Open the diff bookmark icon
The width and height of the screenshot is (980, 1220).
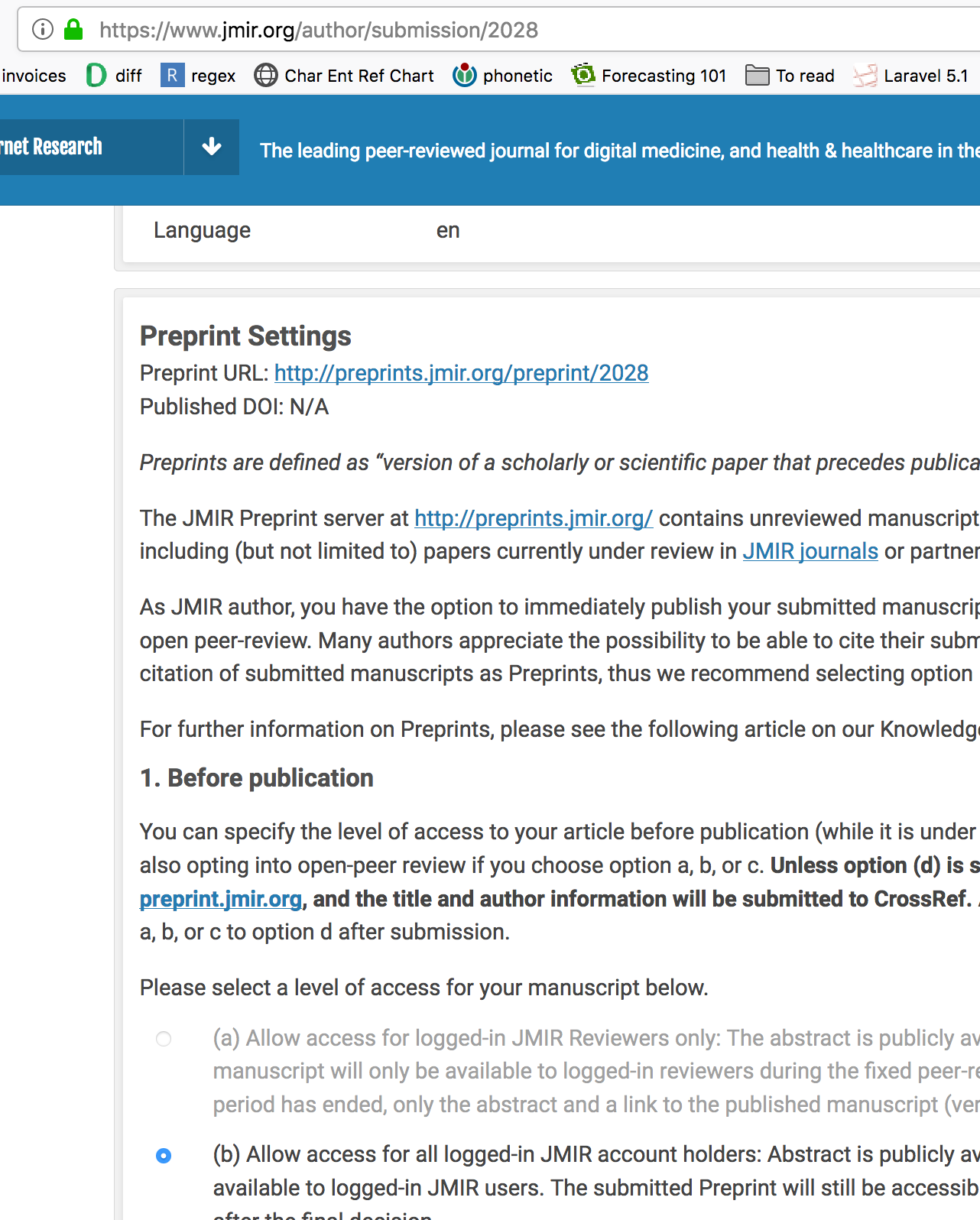coord(96,76)
